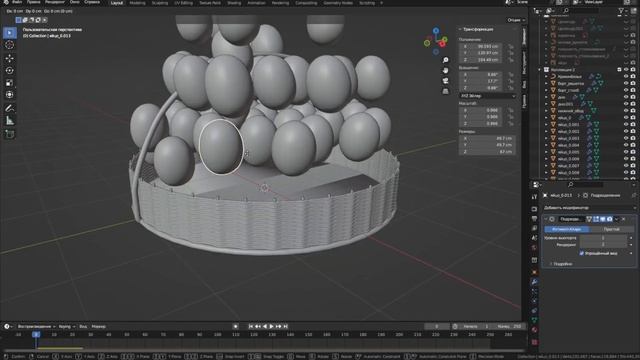Click the outliner filter funnel icon
This screenshot has height=360, width=640.
coord(621,11)
